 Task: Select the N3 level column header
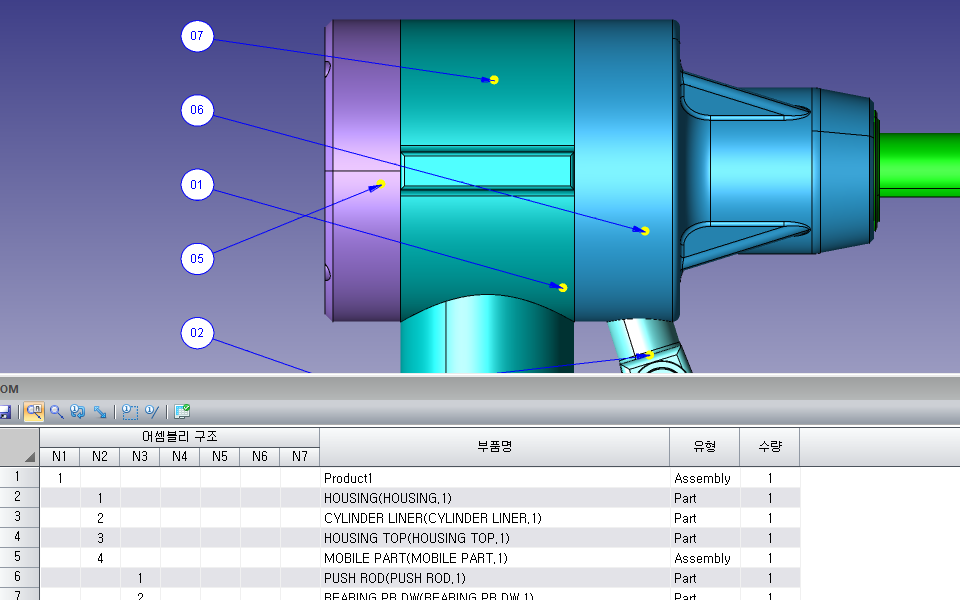[x=140, y=457]
